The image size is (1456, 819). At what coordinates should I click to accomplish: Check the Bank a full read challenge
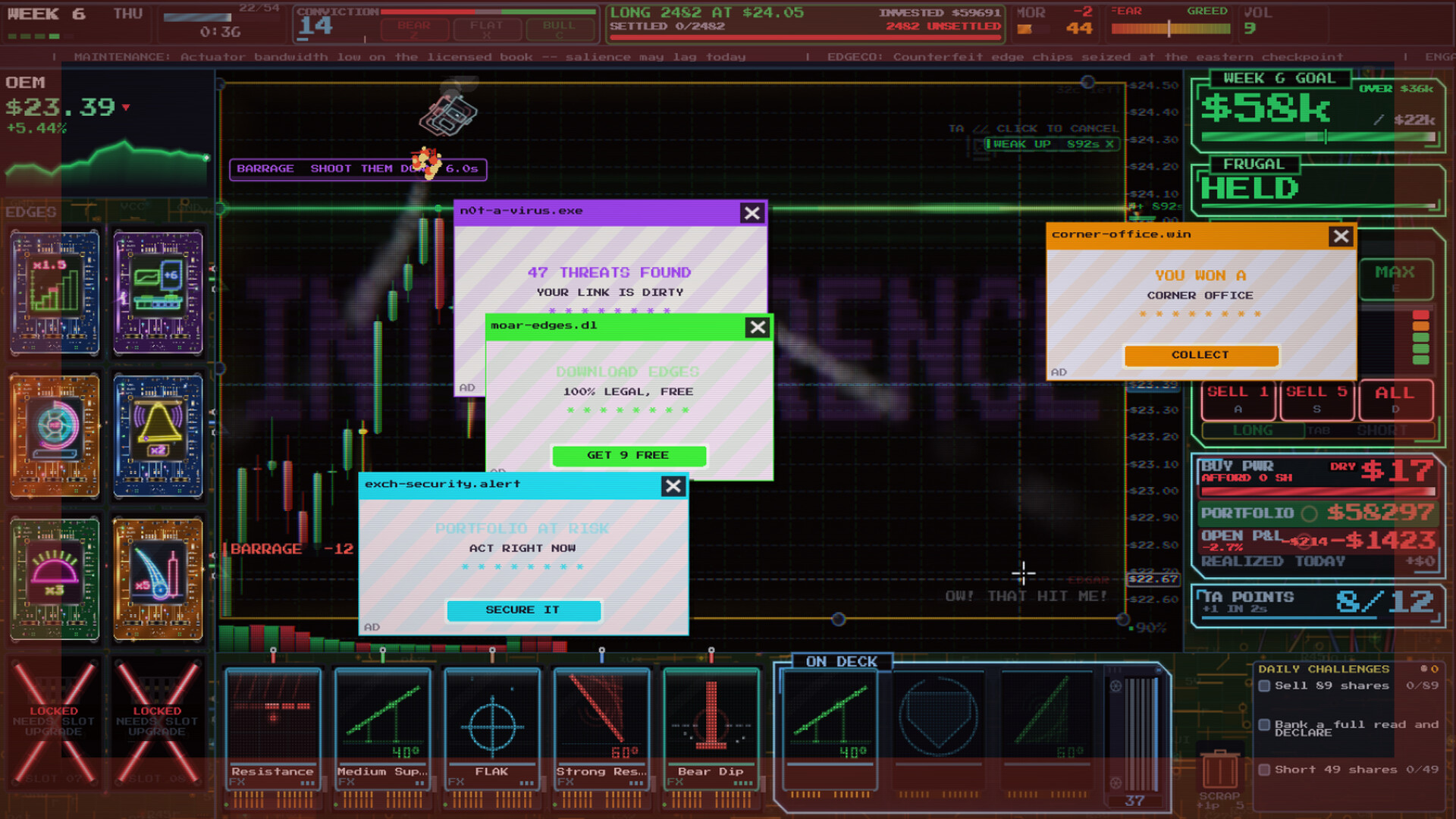coord(1265,725)
